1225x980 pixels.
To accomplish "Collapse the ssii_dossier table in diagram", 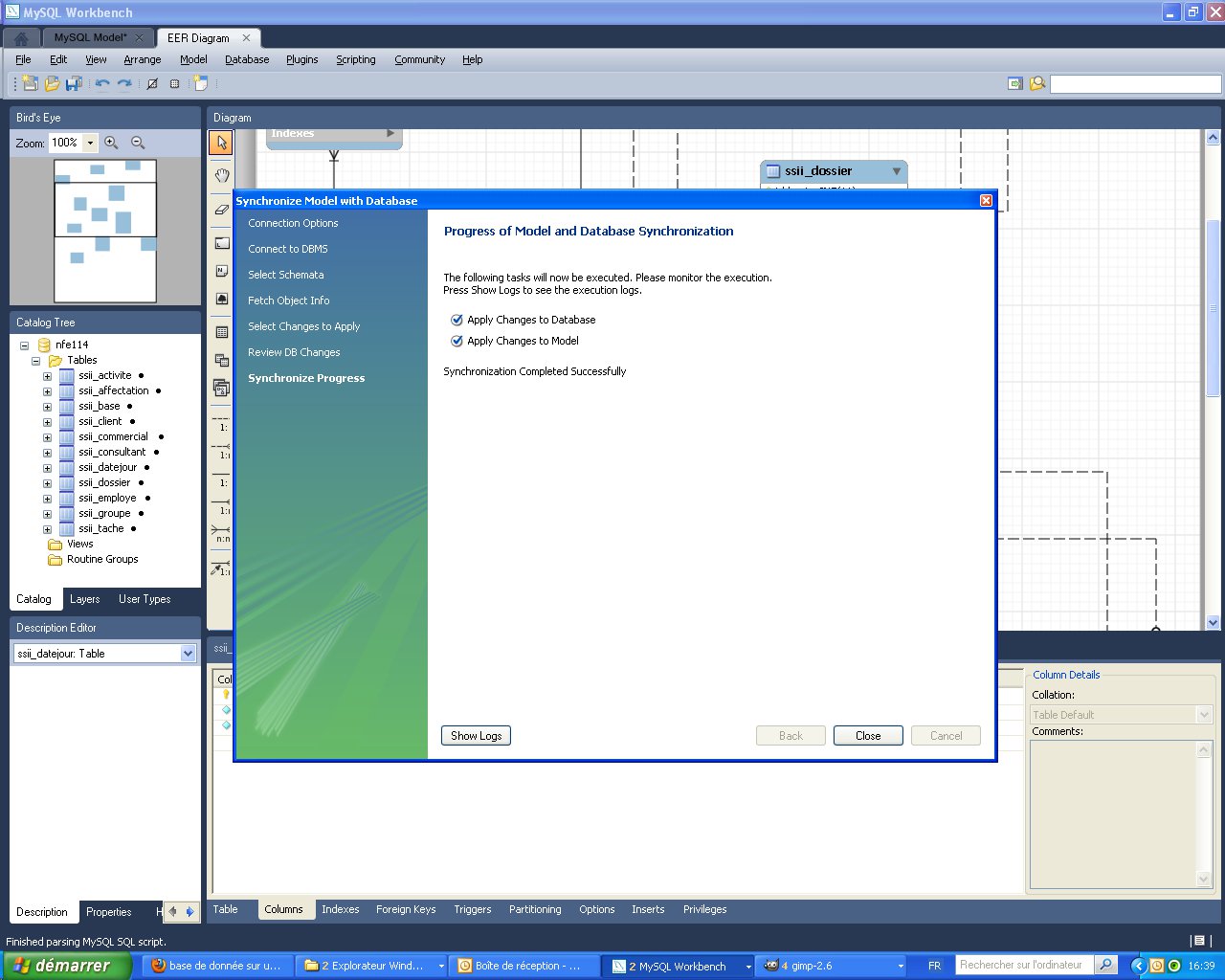I will coord(897,171).
